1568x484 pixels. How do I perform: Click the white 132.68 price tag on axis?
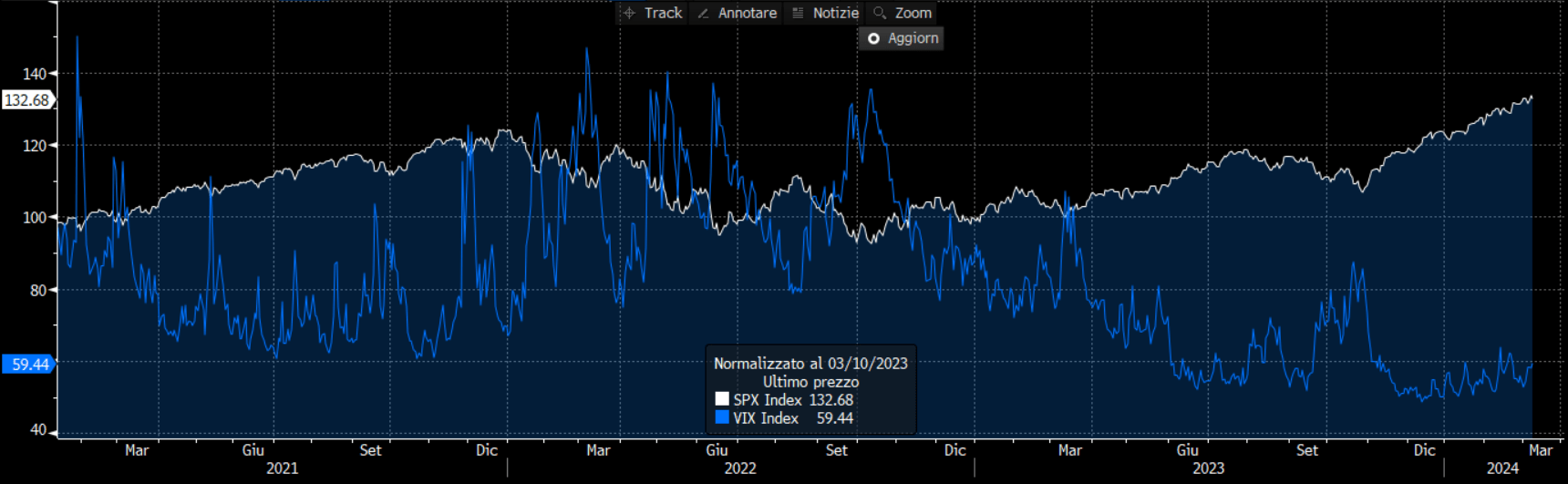click(x=27, y=100)
